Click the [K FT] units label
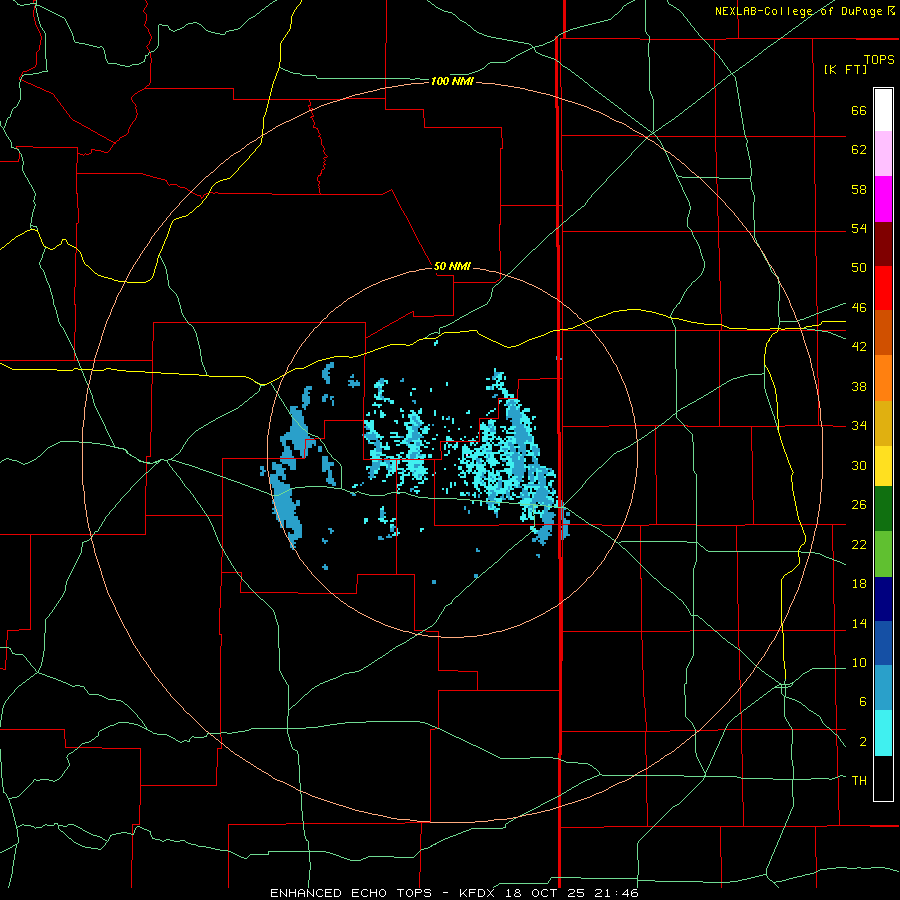Image resolution: width=900 pixels, height=900 pixels. tap(845, 69)
